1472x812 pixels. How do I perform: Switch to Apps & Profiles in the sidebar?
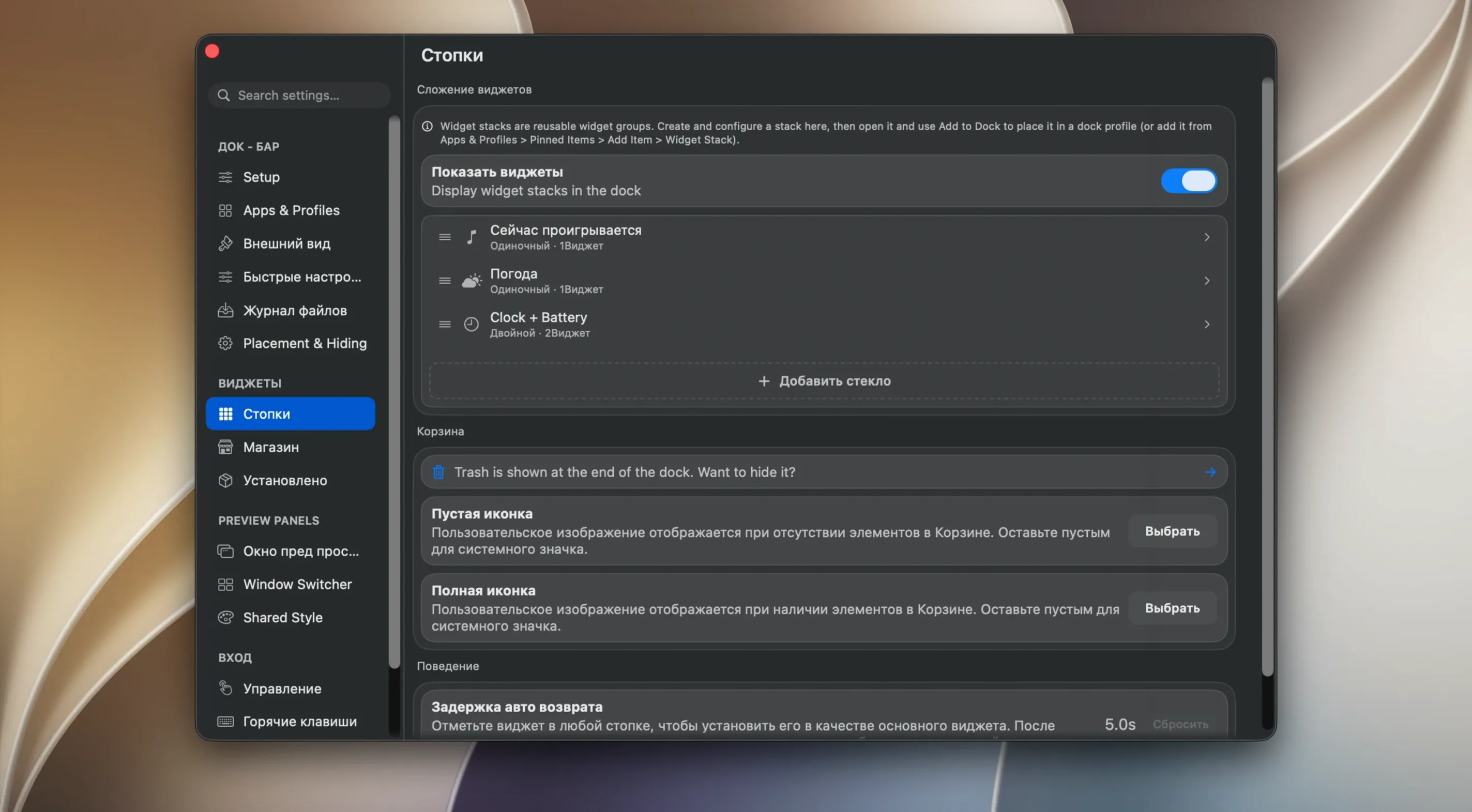[290, 210]
